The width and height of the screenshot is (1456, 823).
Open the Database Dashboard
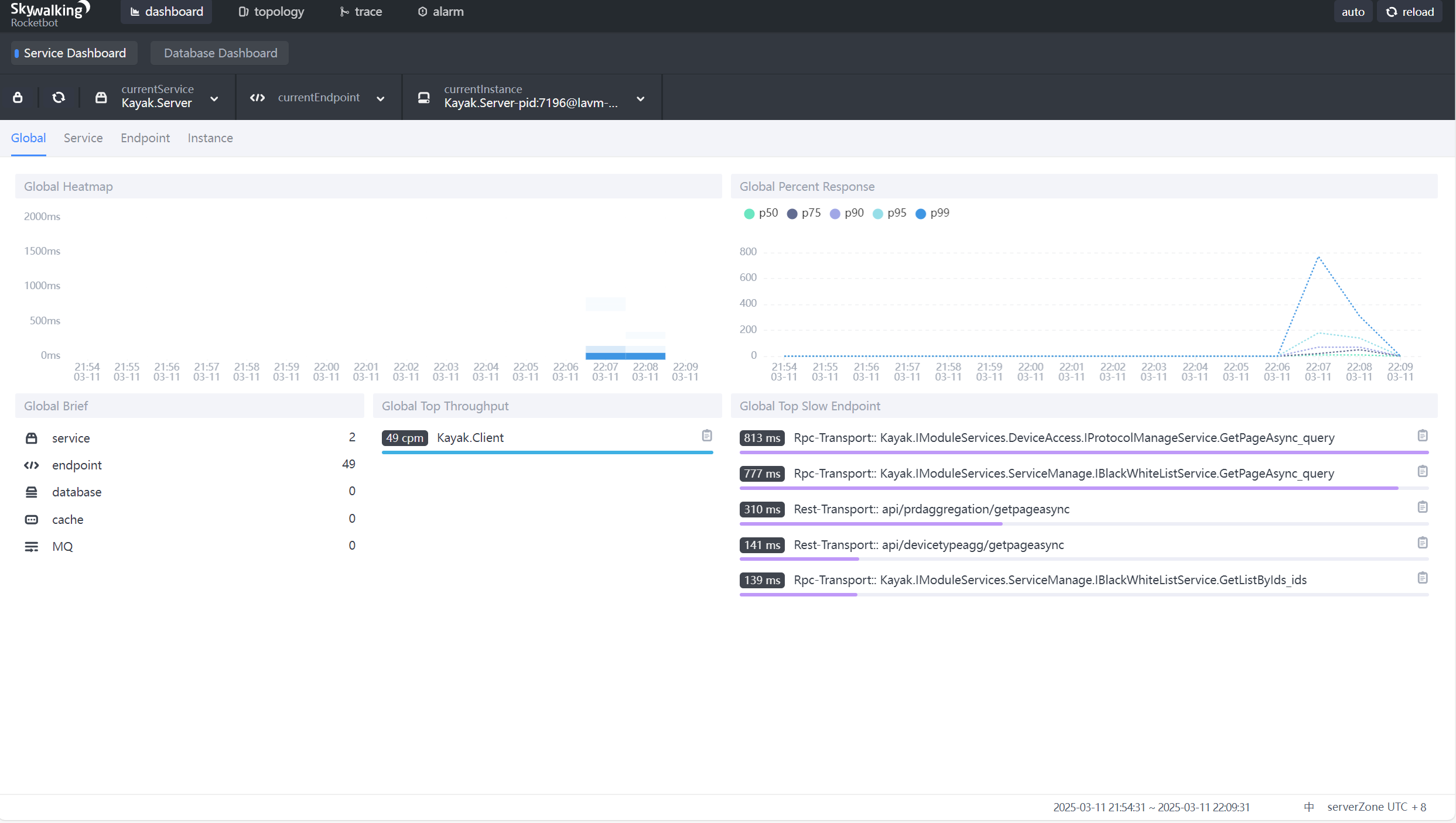pos(220,53)
